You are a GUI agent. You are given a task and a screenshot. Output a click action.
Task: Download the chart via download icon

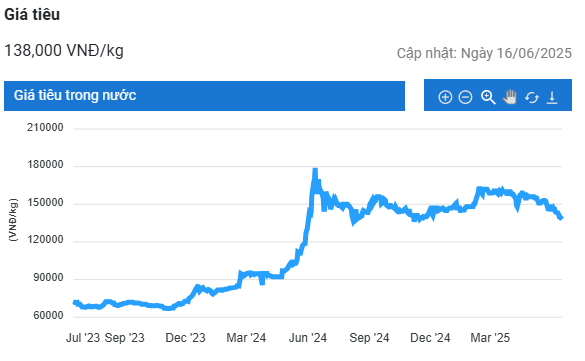[x=552, y=98]
